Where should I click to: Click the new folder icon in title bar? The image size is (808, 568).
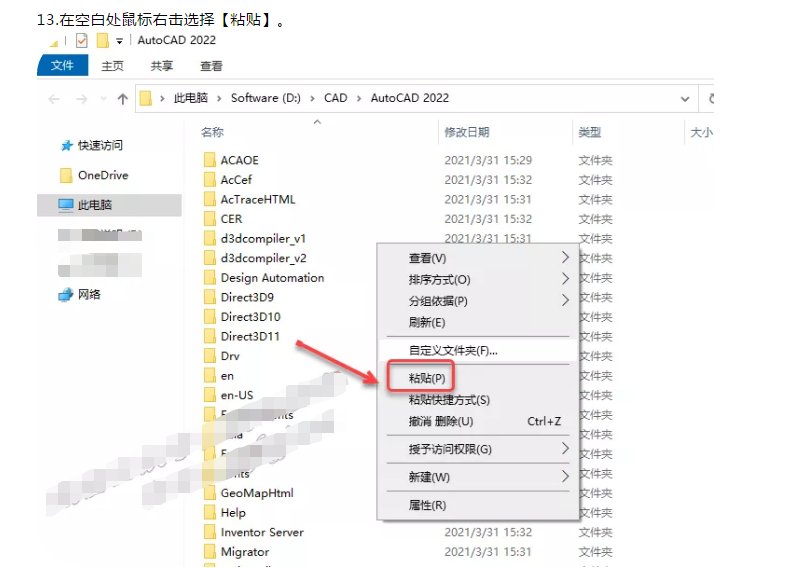tap(103, 40)
